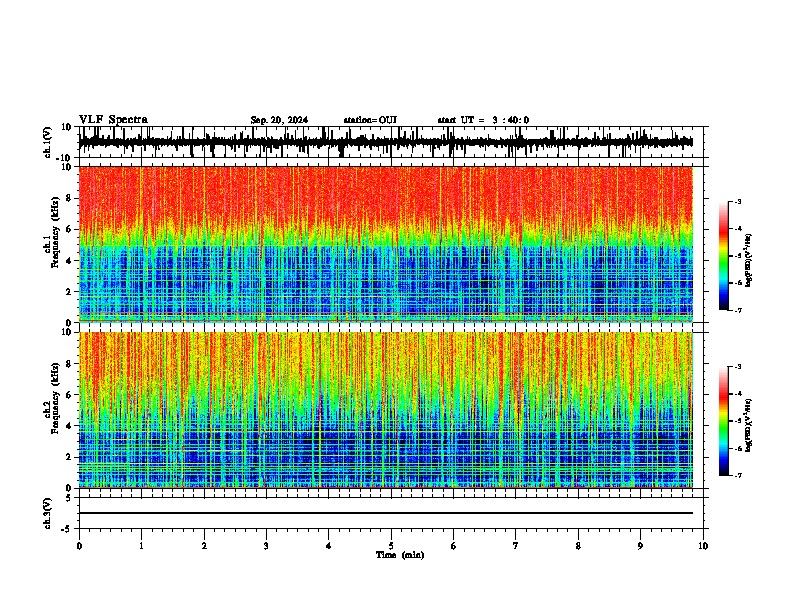
Task: Select the "start UT = 3 : 40: 0" text
Action: pyautogui.click(x=483, y=120)
